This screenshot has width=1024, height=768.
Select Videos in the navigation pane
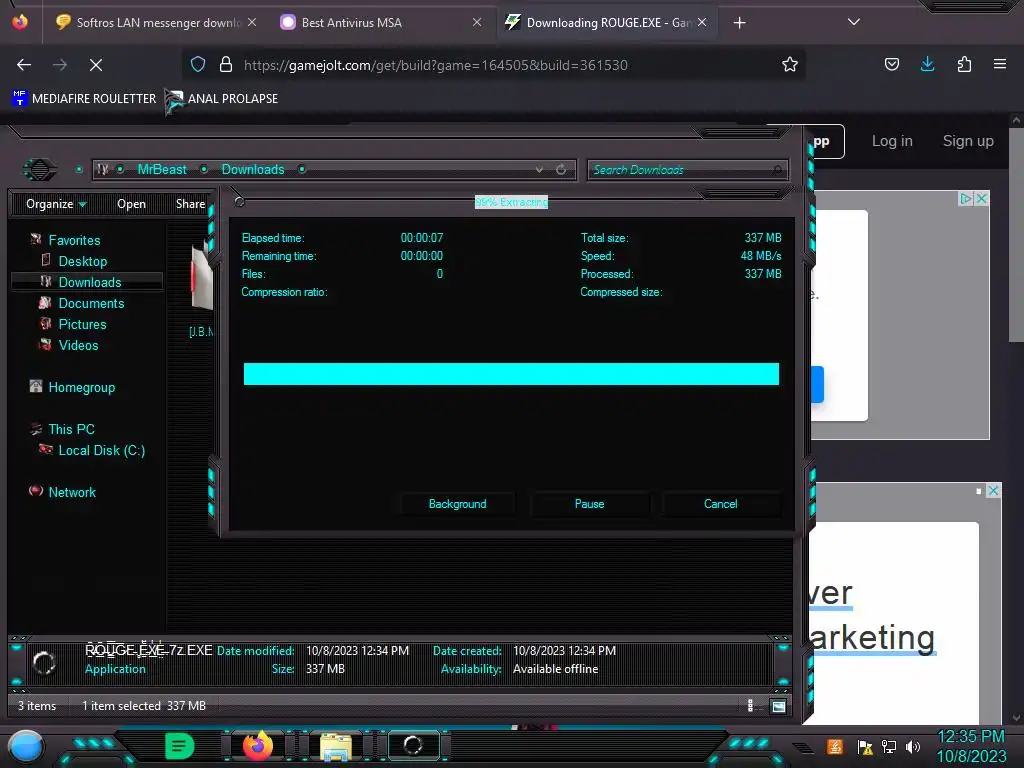[78, 345]
